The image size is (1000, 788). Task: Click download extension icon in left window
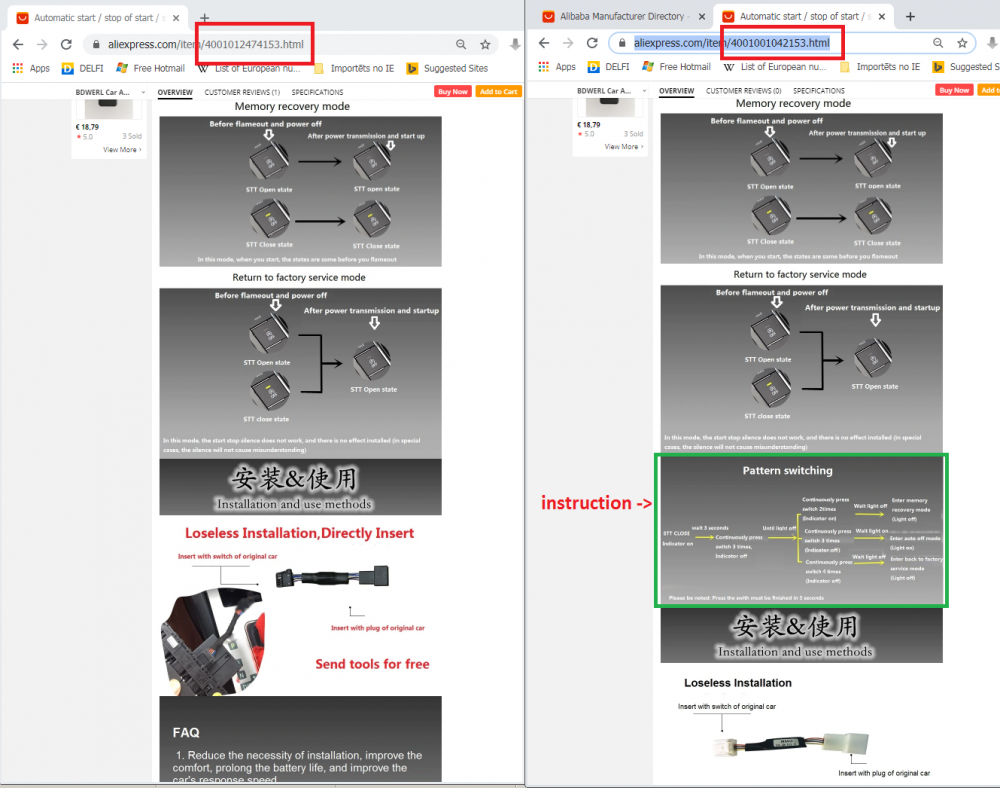[x=515, y=44]
